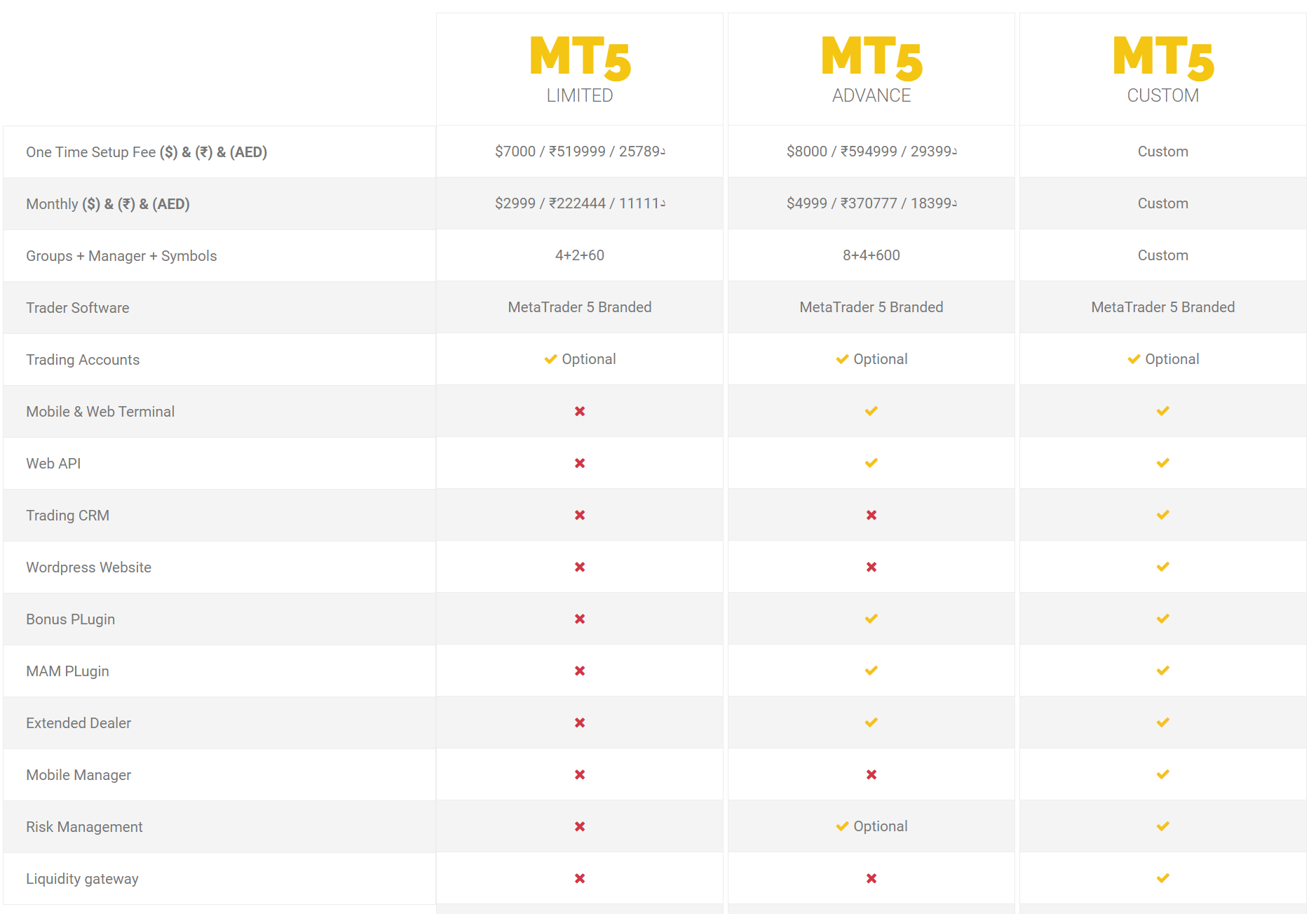This screenshot has height=914, width=1316.
Task: Click check mark for Bonus PLugin in Advance
Action: (871, 619)
